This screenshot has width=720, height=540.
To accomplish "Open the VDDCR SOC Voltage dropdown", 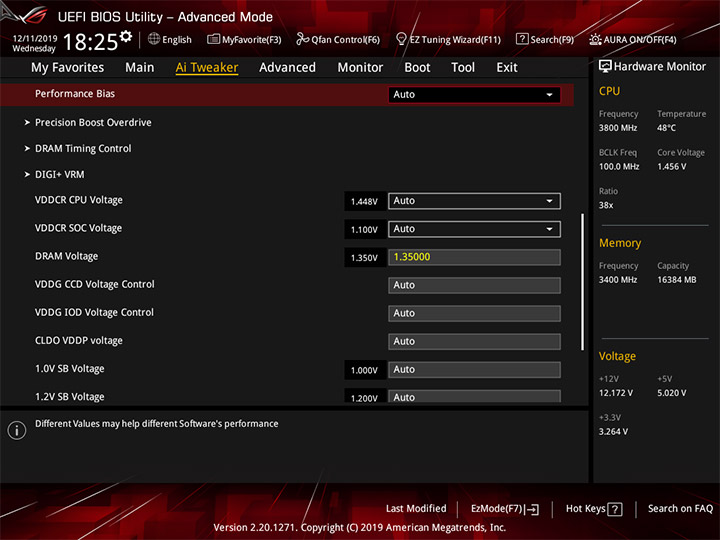I will tap(474, 229).
